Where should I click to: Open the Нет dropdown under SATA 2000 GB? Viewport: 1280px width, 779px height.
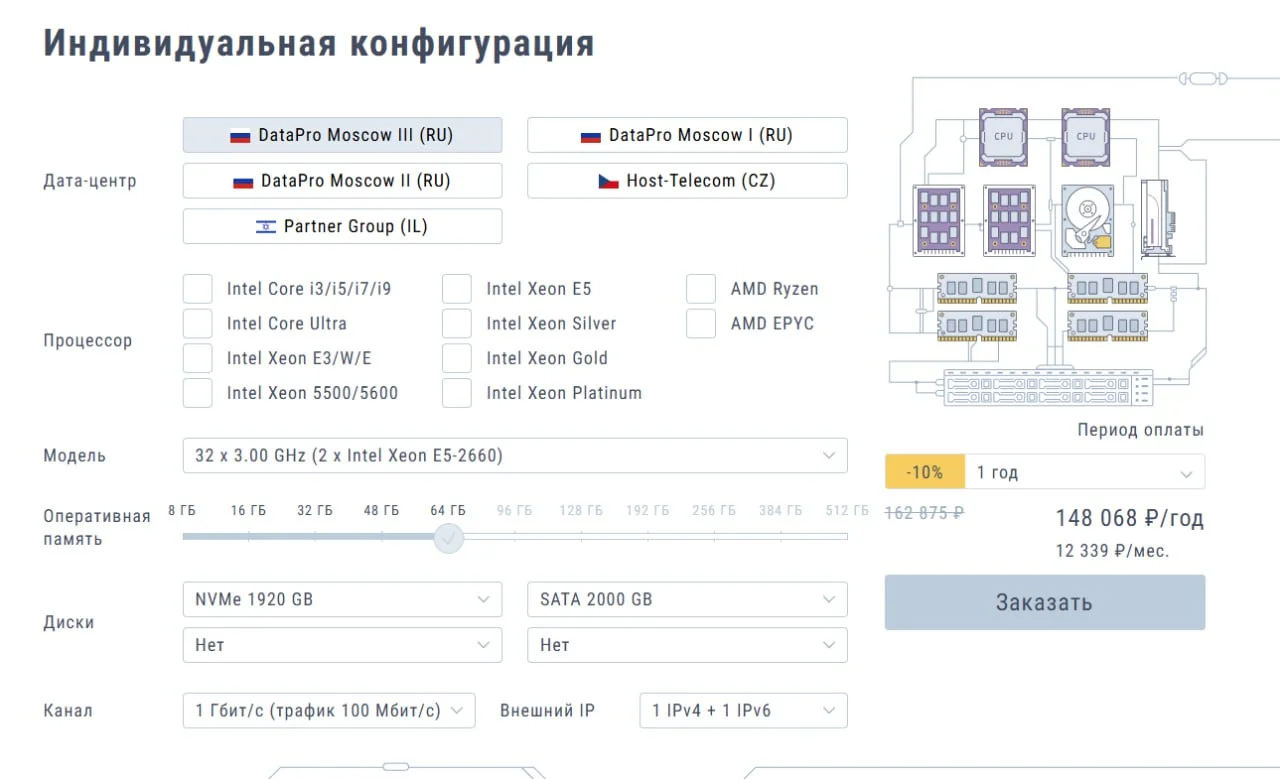click(x=687, y=645)
